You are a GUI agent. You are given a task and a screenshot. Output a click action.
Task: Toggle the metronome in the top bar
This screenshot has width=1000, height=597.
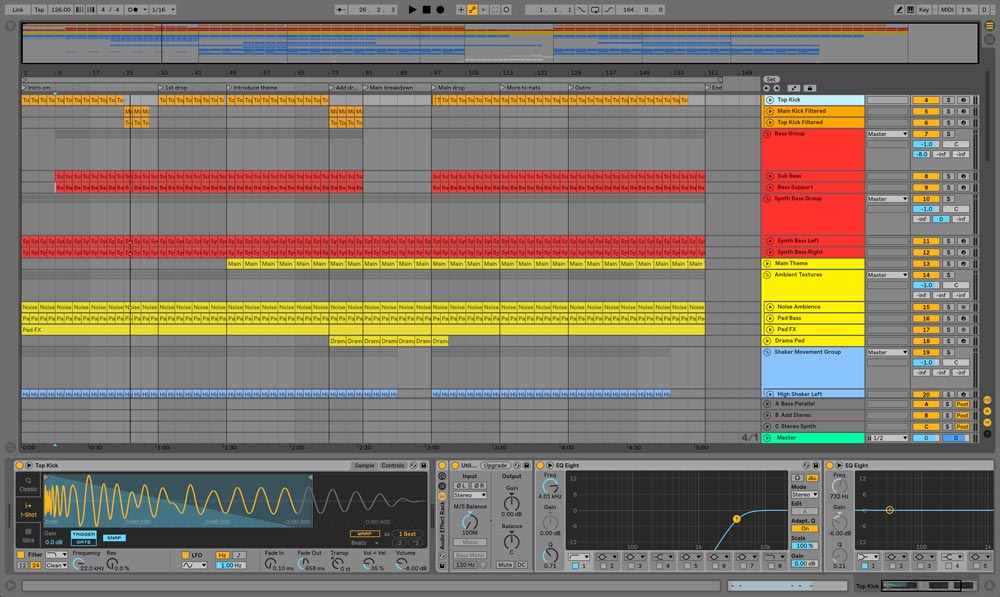[134, 9]
